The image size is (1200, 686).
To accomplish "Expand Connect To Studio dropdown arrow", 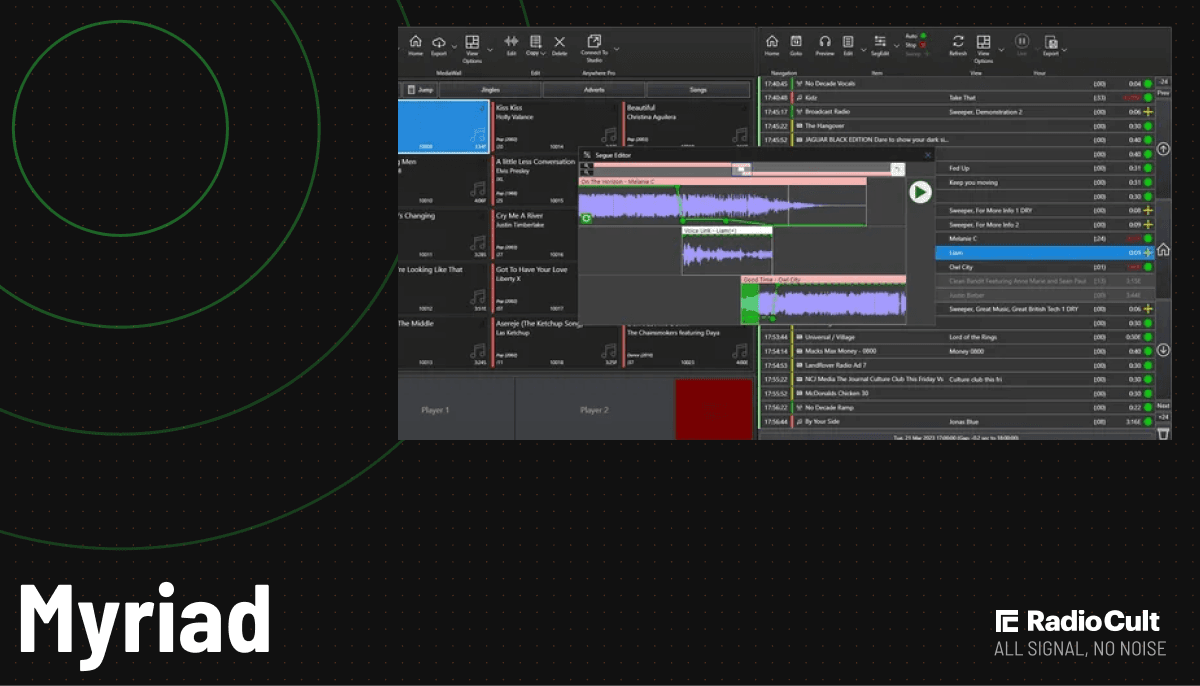I will pyautogui.click(x=616, y=48).
